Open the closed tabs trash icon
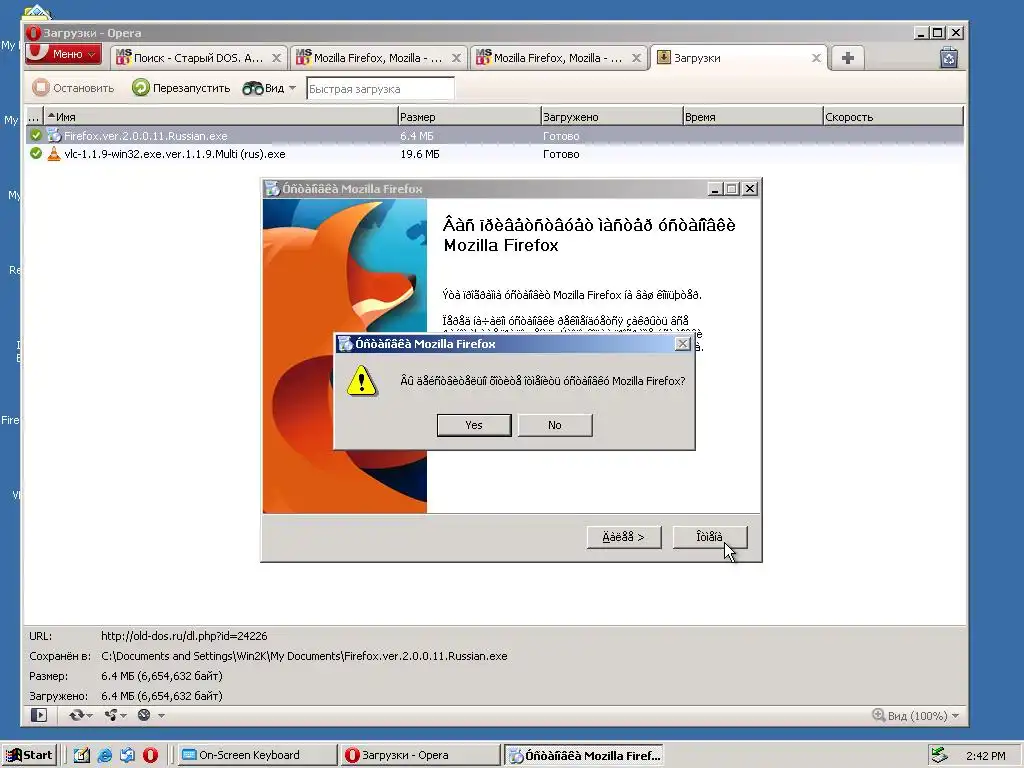The width and height of the screenshot is (1024, 768). (x=949, y=57)
